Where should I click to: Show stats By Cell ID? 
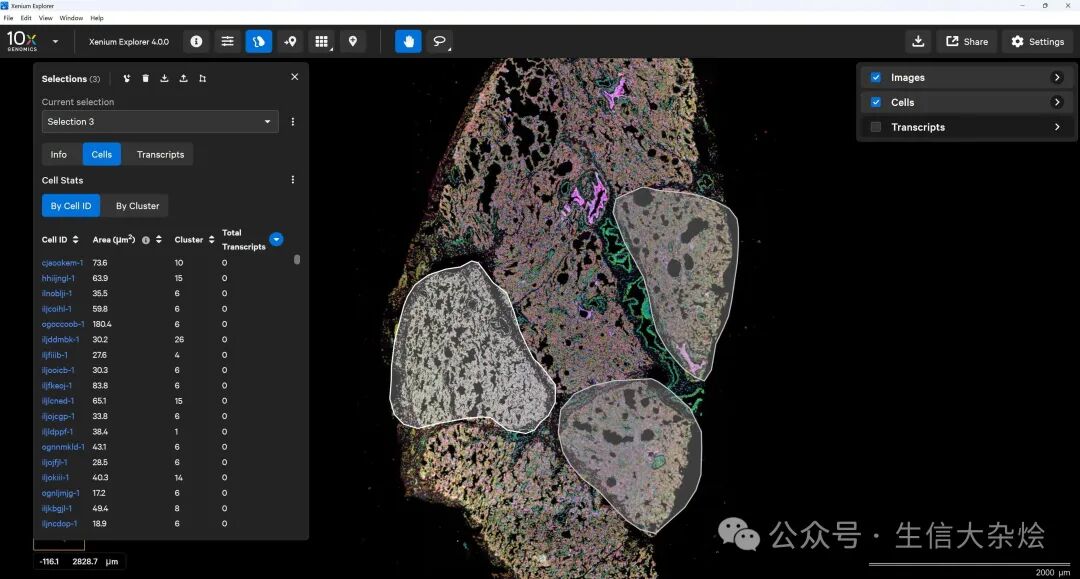click(71, 206)
